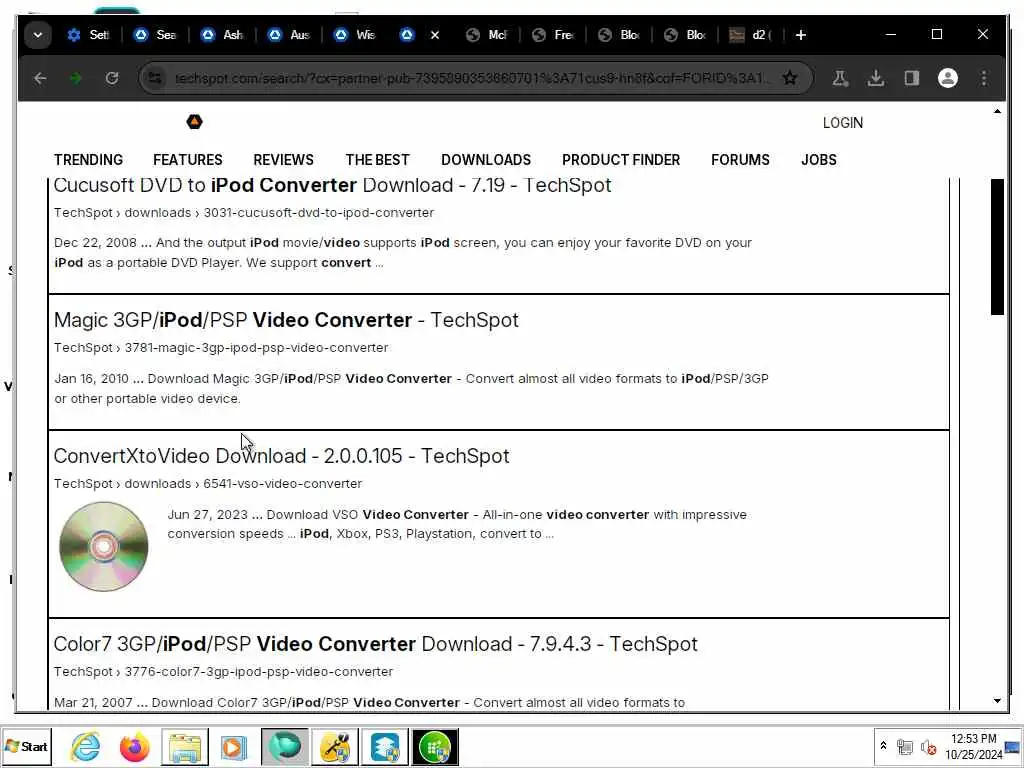Click the 3776-color7-3gp-ipod-psp-video-converter breadcrumb
1024x768 pixels.
[259, 672]
